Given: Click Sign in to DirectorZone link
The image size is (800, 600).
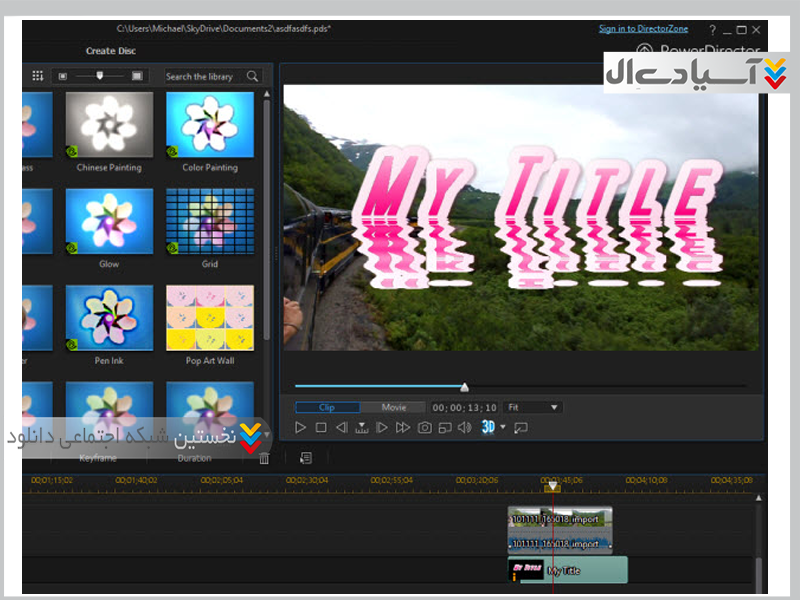Looking at the screenshot, I should coord(645,29).
